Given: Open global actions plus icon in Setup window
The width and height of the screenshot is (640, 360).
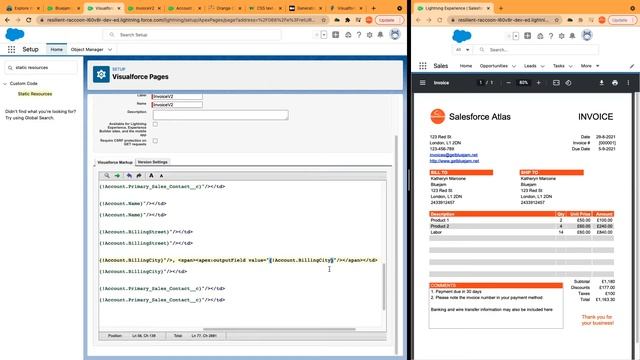Looking at the screenshot, I should [336, 35].
